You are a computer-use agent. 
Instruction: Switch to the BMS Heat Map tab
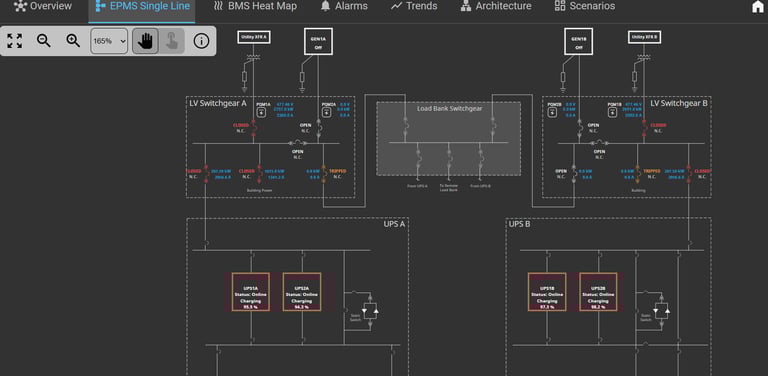pyautogui.click(x=255, y=6)
